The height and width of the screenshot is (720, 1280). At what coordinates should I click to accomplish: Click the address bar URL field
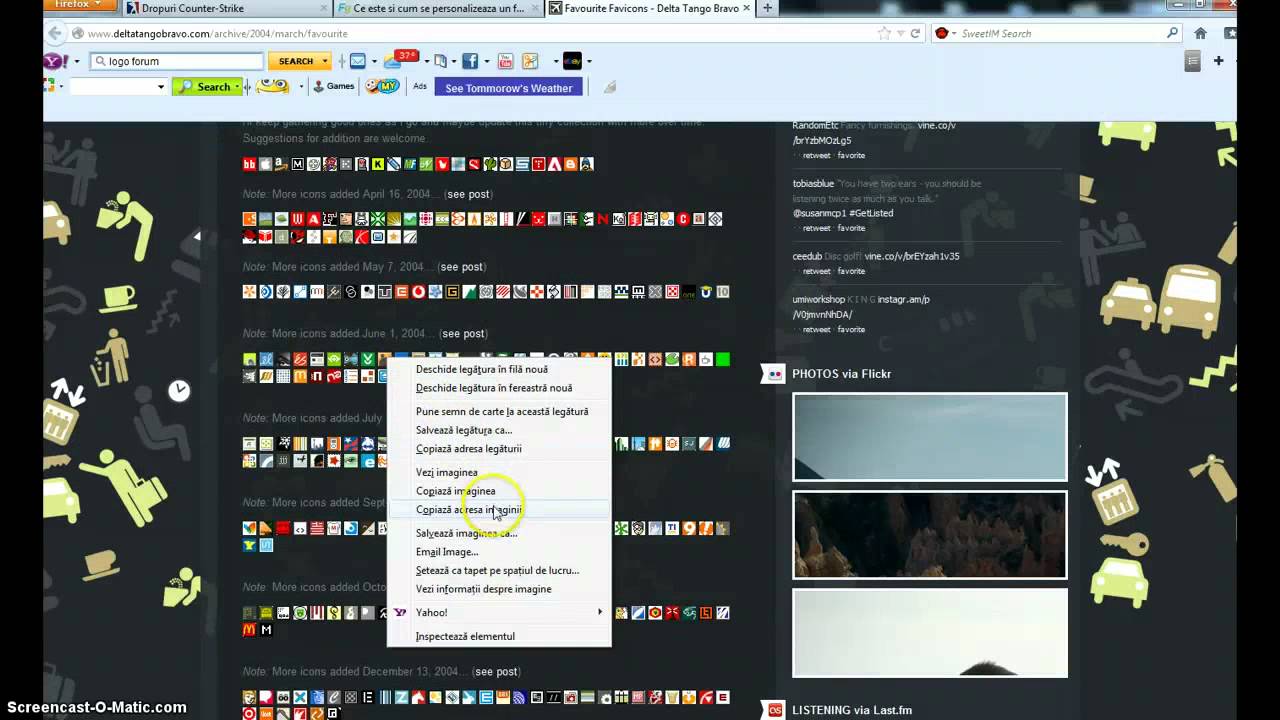coord(480,33)
